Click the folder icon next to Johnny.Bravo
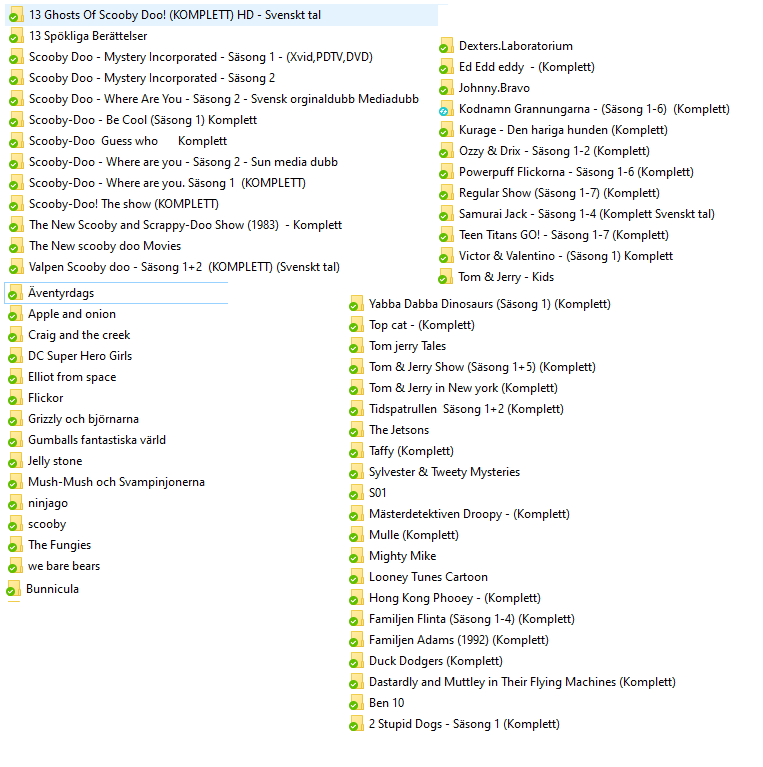 [x=446, y=88]
